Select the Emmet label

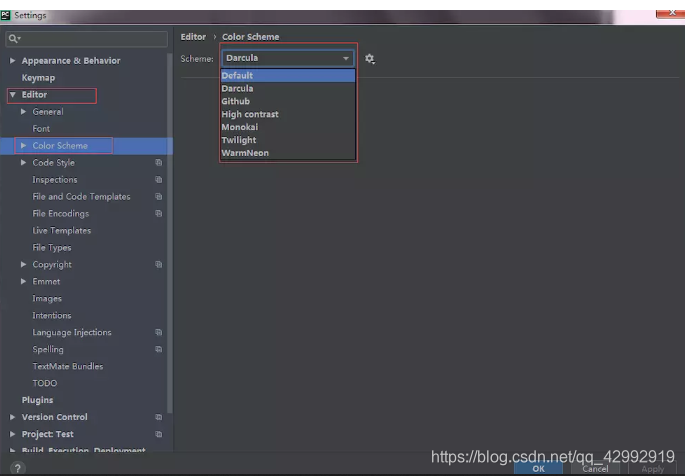pyautogui.click(x=46, y=282)
